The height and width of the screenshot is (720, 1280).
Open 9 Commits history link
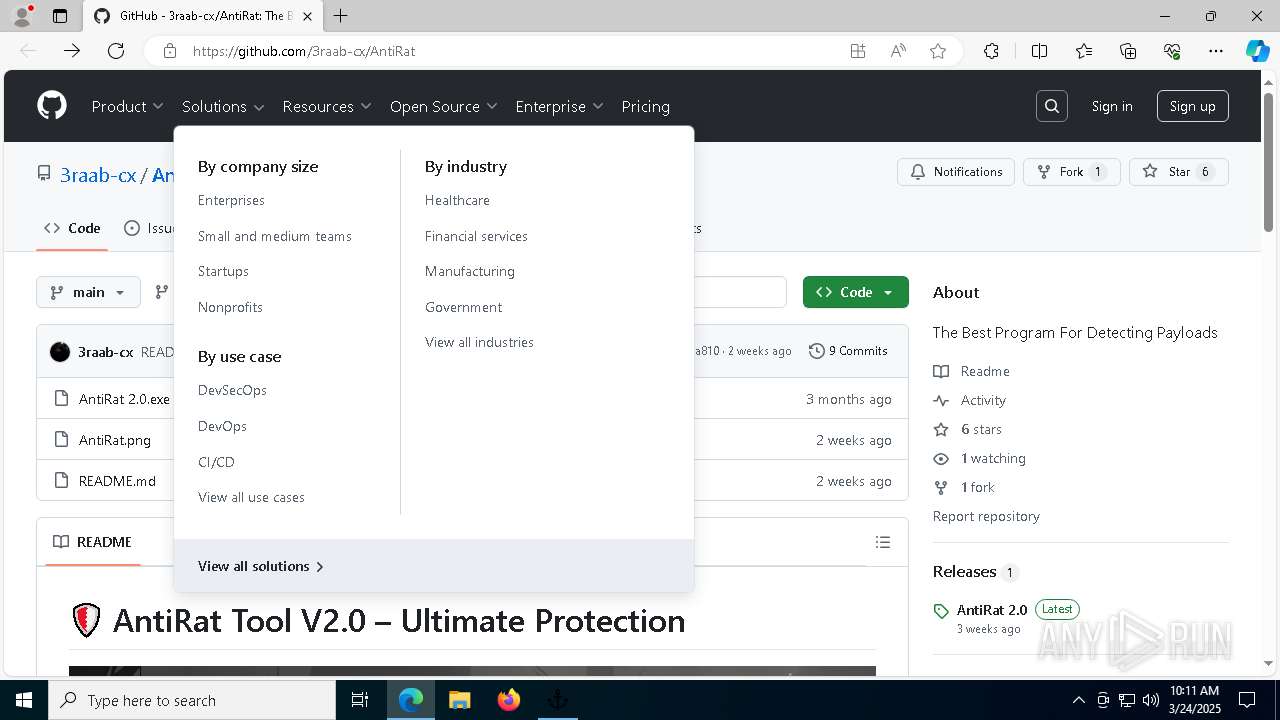point(848,351)
